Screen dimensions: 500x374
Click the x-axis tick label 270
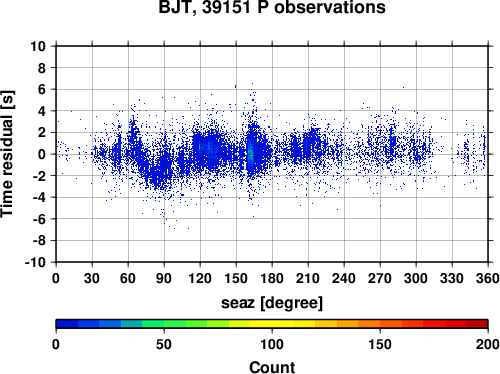click(x=380, y=278)
